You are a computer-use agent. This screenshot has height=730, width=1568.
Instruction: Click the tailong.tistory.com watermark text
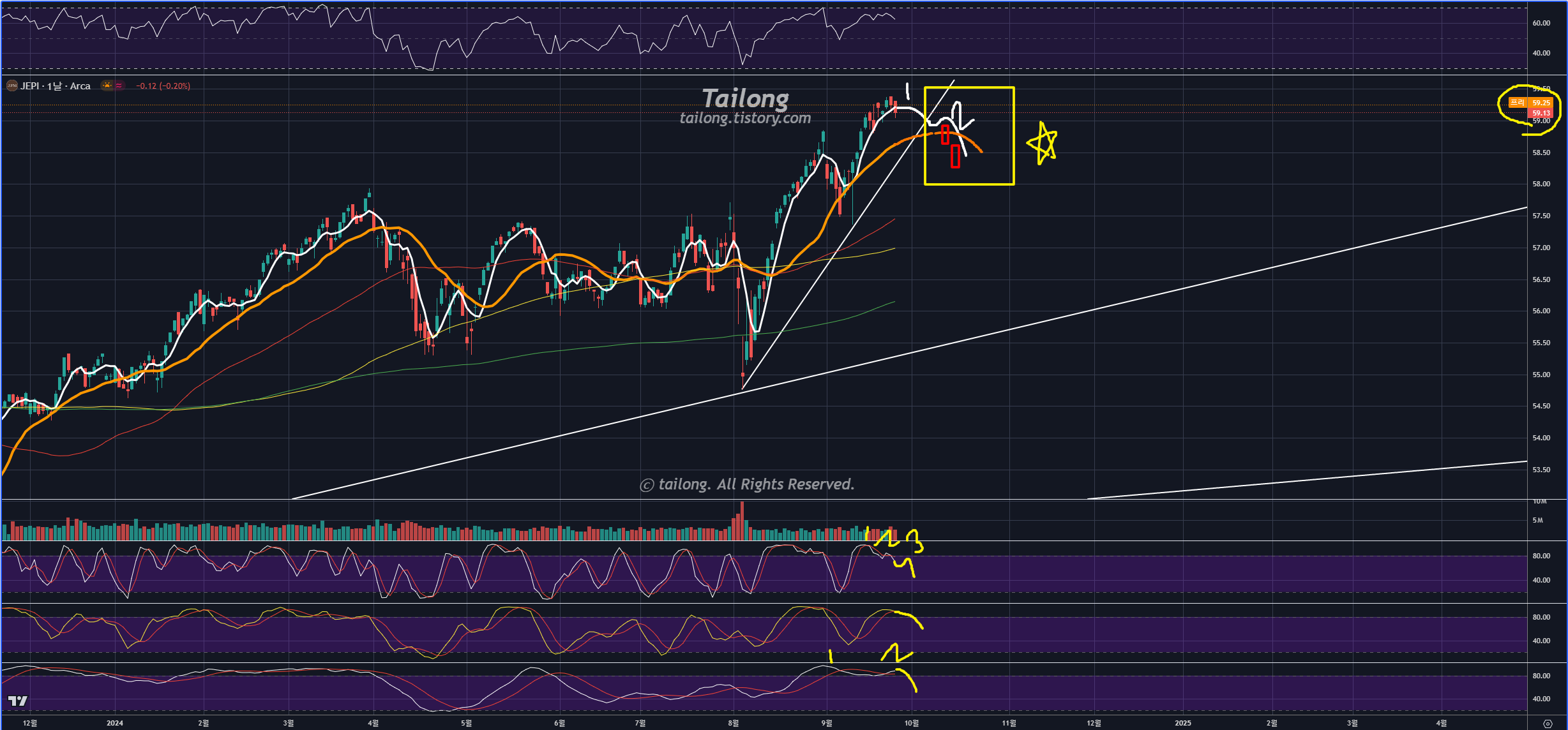(745, 118)
